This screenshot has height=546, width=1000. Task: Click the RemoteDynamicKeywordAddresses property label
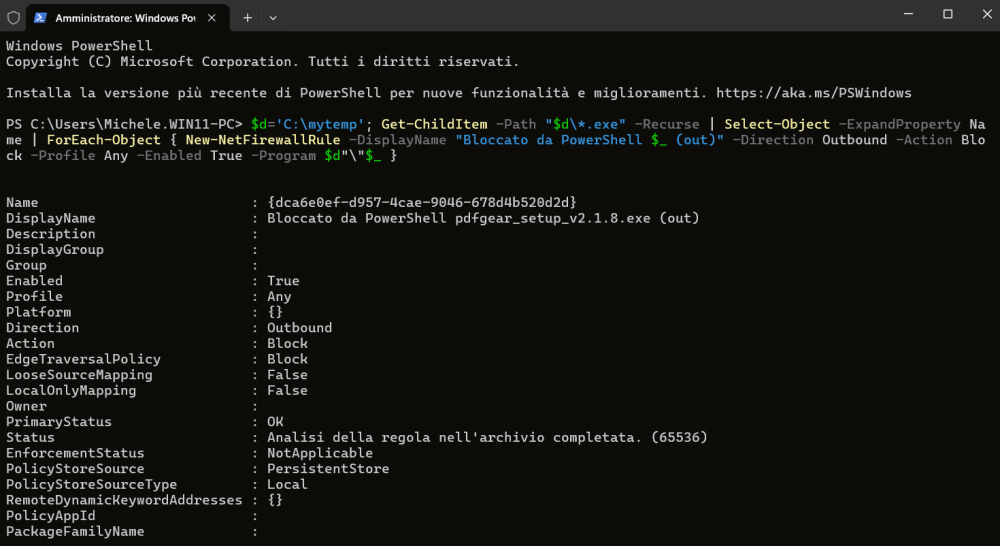pos(124,500)
